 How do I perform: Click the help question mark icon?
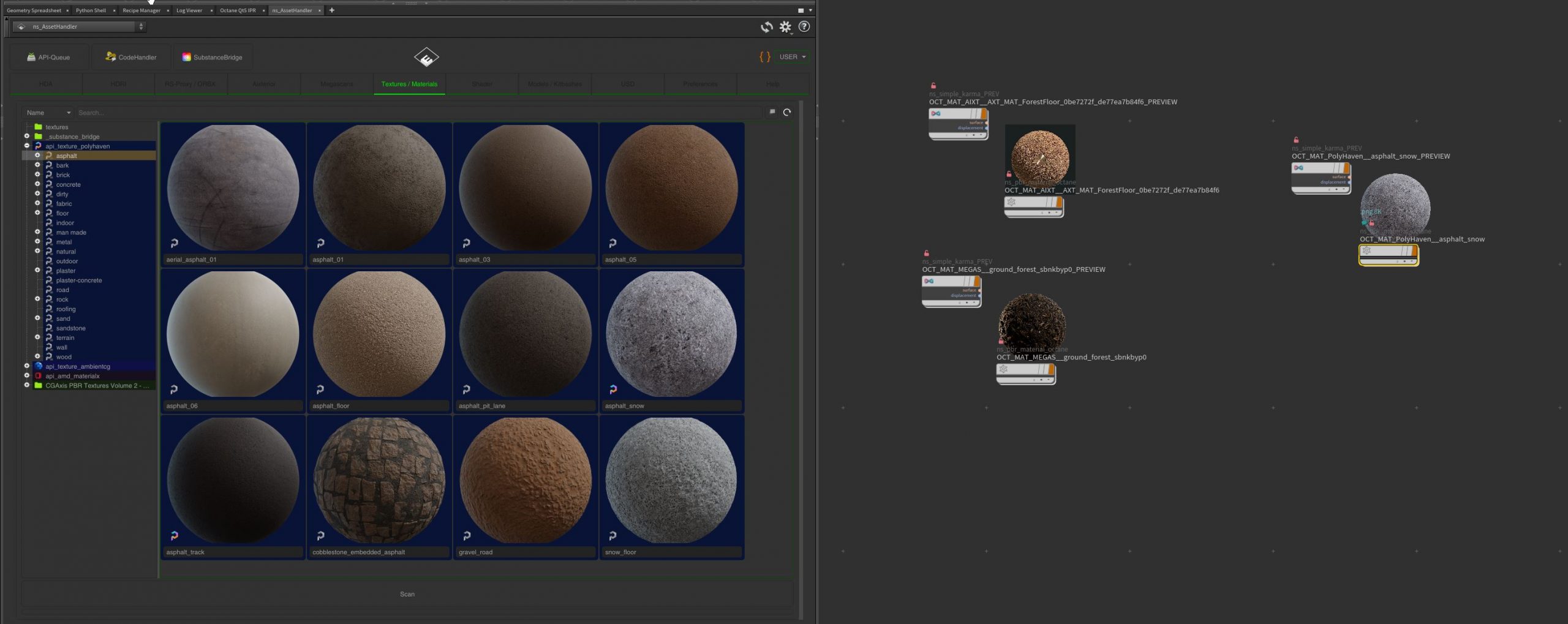coord(804,27)
